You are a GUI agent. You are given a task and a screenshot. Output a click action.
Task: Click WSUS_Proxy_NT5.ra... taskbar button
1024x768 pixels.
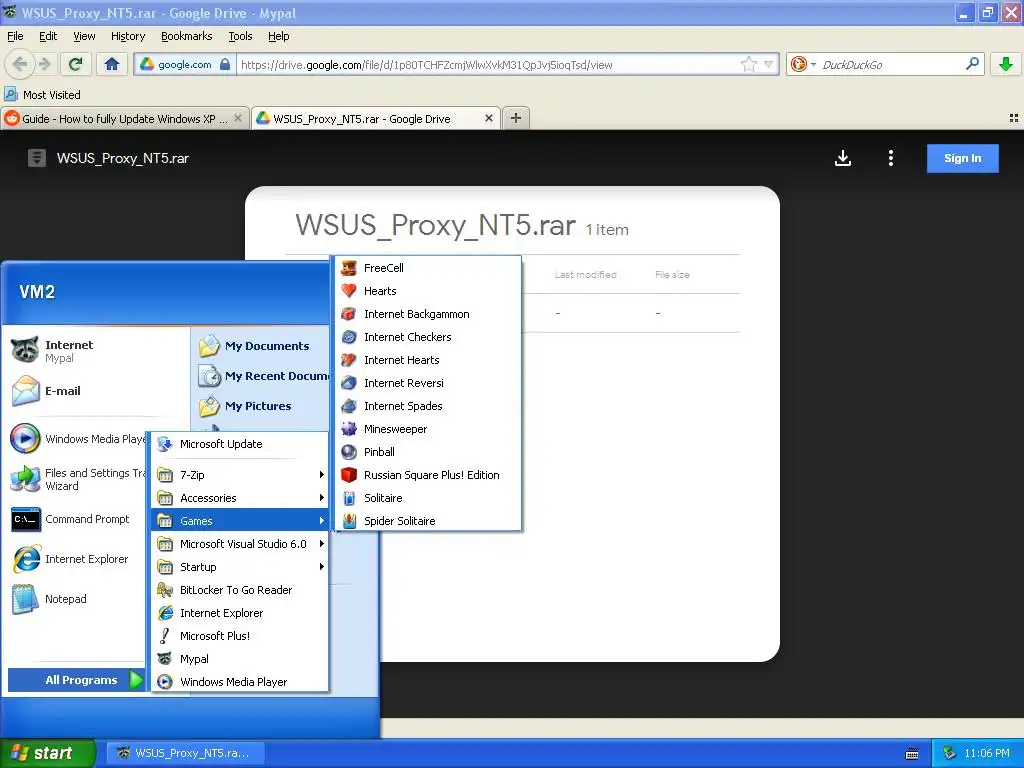185,753
